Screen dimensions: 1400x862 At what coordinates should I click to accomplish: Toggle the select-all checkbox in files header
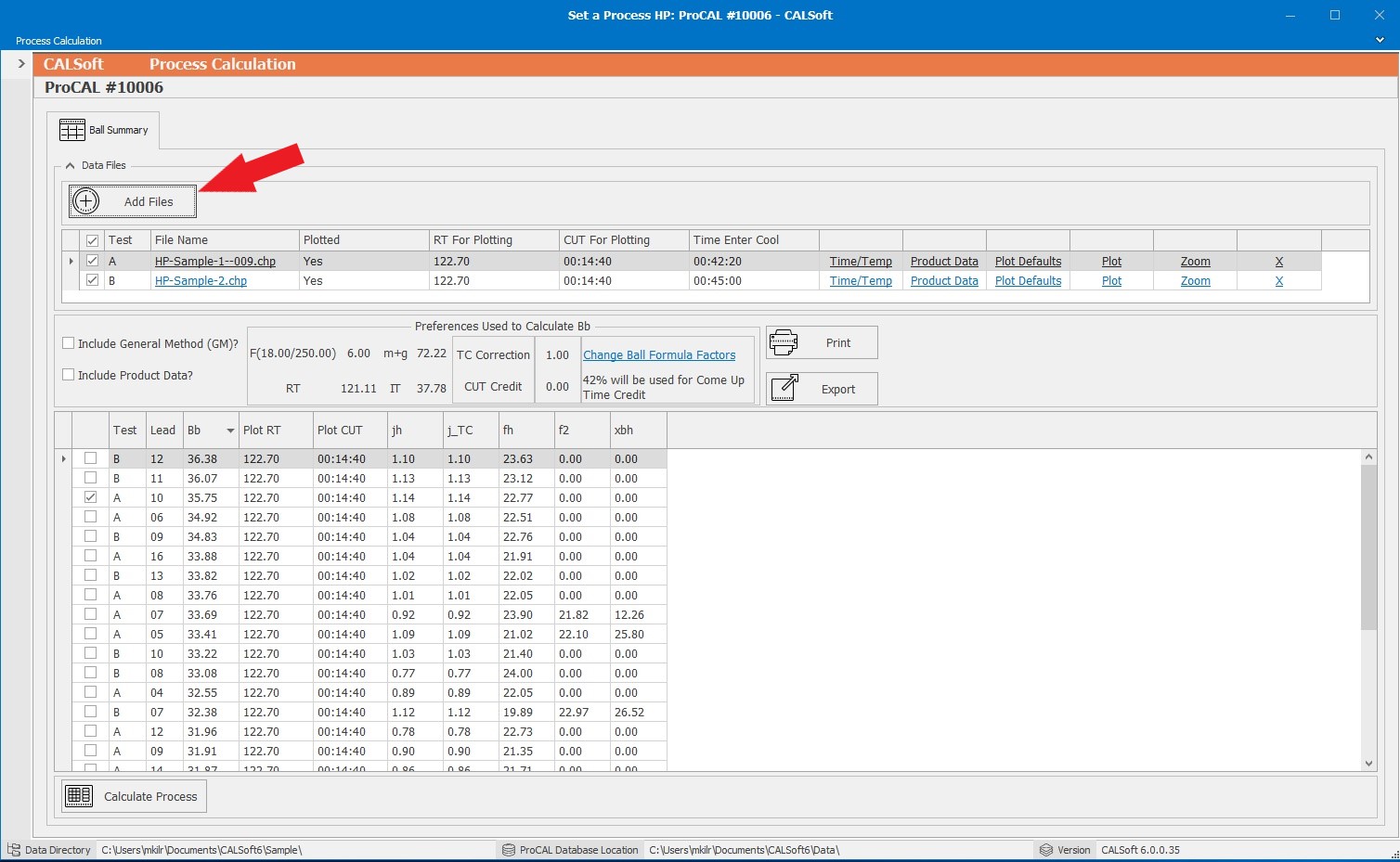point(92,240)
